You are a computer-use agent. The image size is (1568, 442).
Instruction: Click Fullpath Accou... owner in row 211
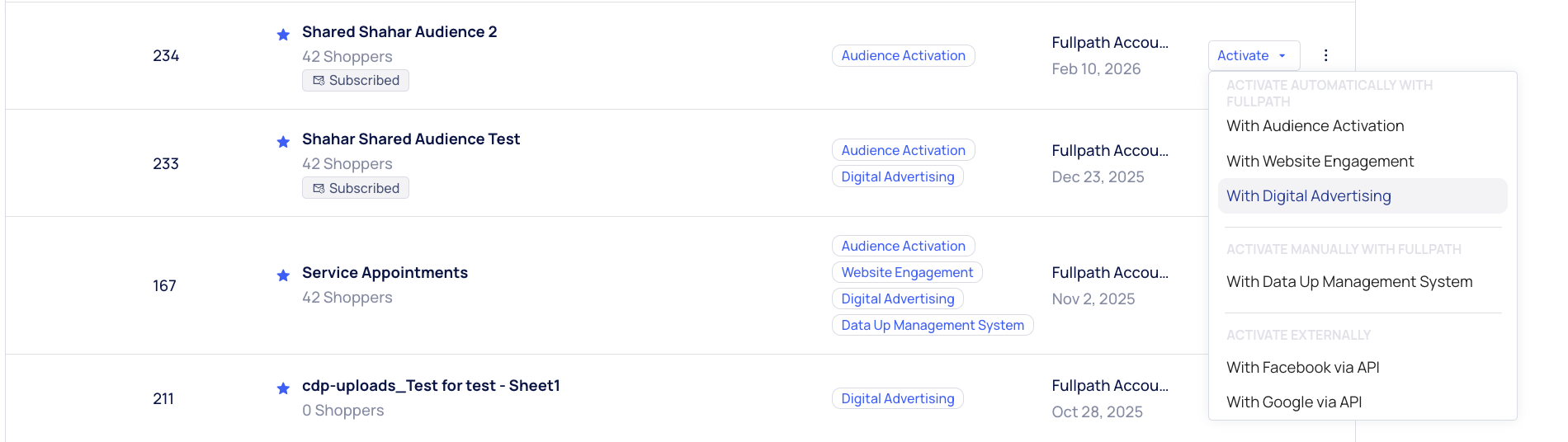point(1110,386)
